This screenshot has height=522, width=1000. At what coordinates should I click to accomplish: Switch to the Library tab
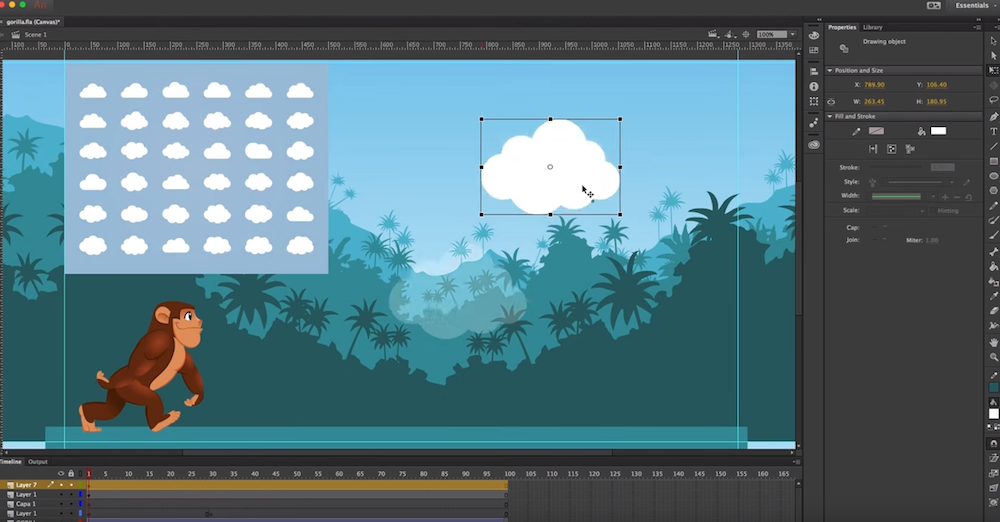coord(872,27)
